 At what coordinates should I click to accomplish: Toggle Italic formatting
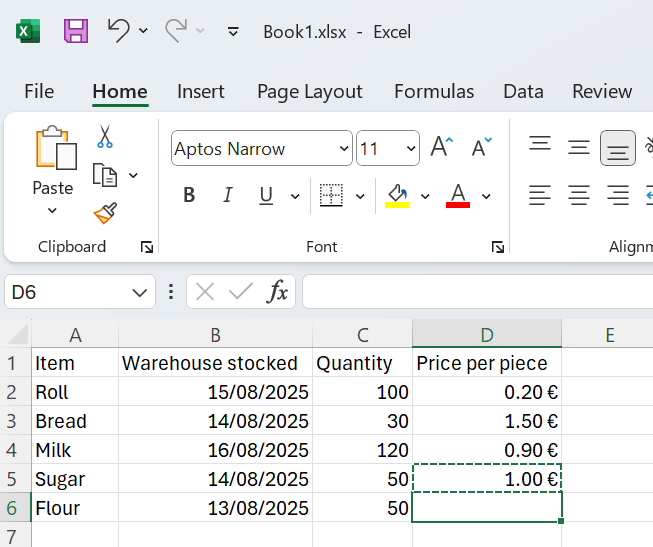(x=228, y=195)
